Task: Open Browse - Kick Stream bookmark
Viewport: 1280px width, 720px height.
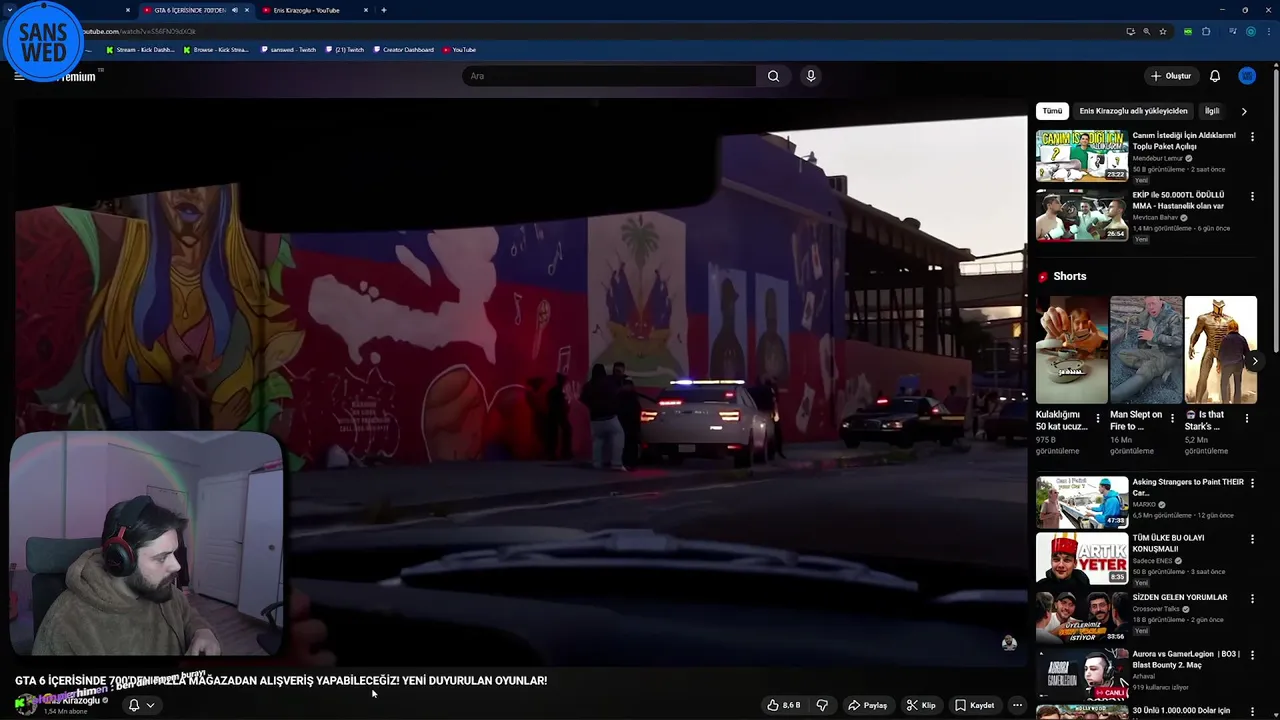Action: click(x=216, y=49)
